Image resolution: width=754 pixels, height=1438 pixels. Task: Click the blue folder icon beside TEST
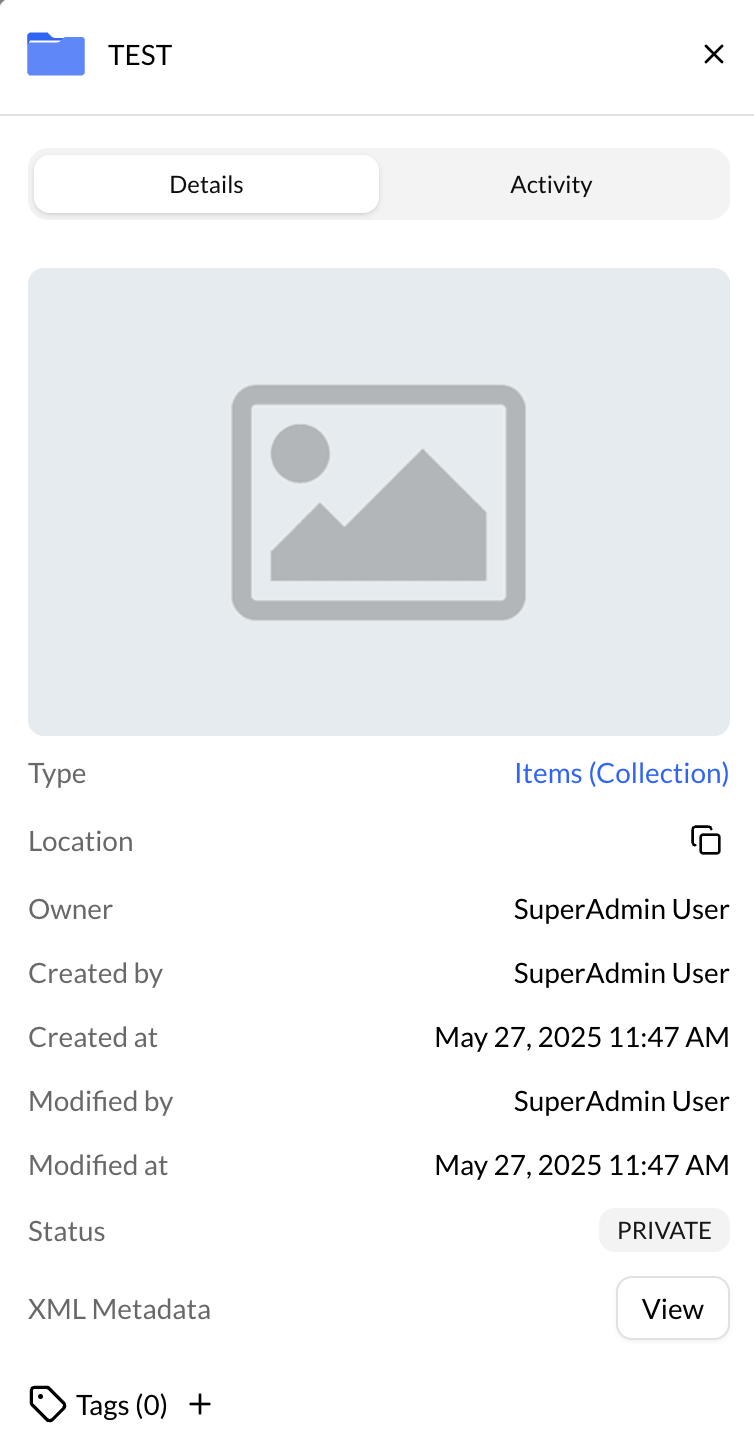(x=56, y=54)
